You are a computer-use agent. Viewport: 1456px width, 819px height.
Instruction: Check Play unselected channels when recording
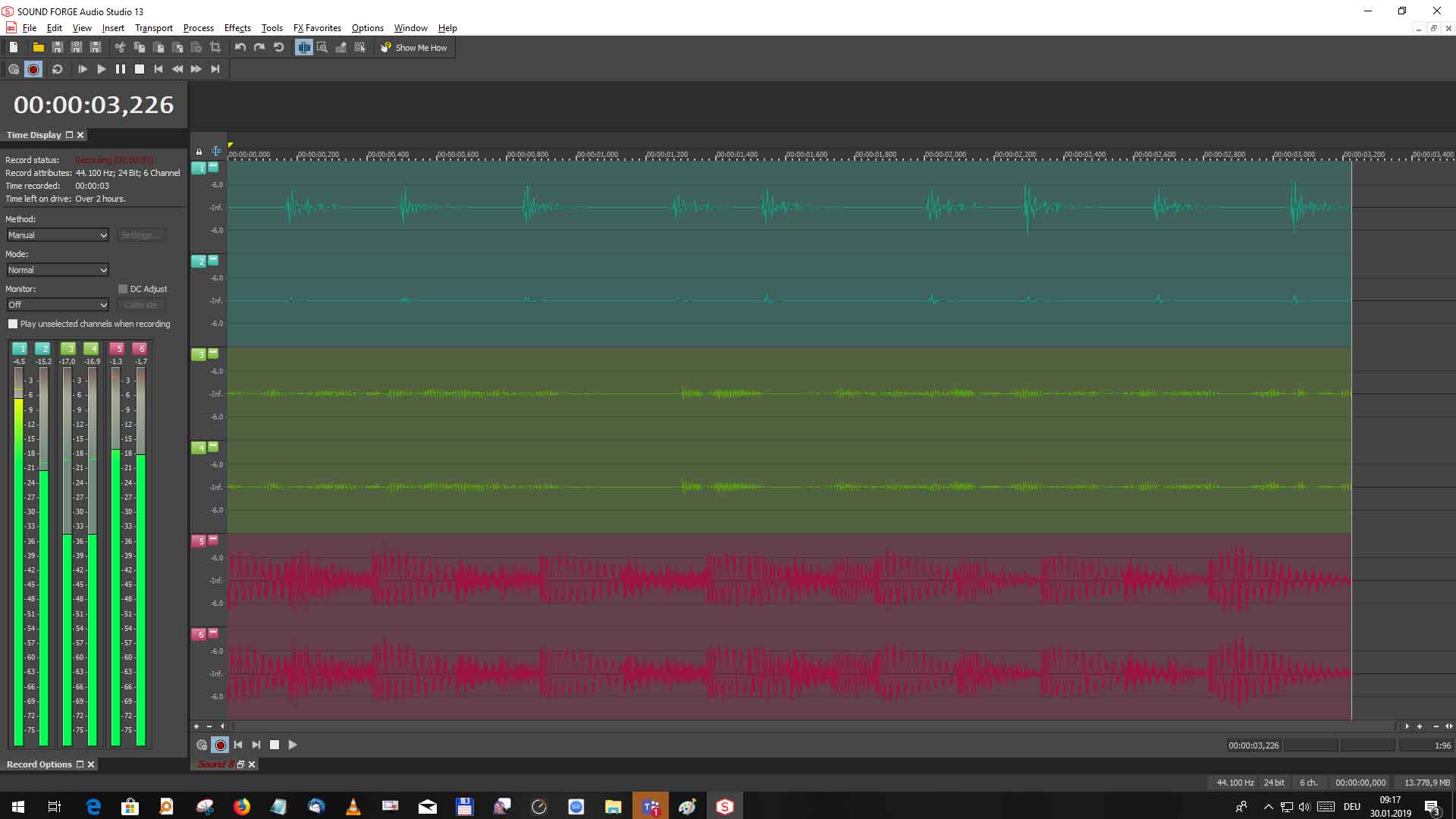13,324
